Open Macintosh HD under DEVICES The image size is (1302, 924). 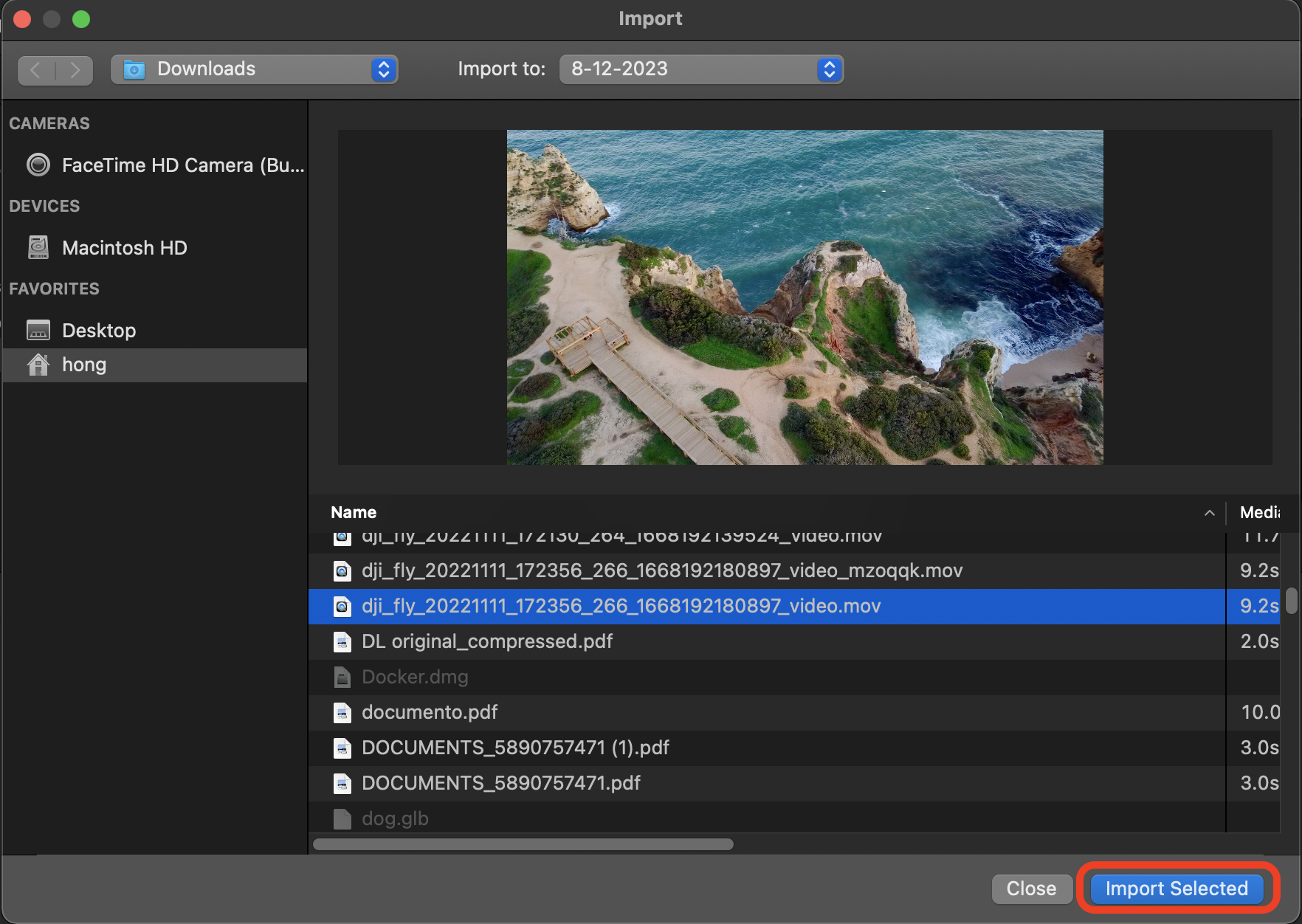click(x=124, y=247)
